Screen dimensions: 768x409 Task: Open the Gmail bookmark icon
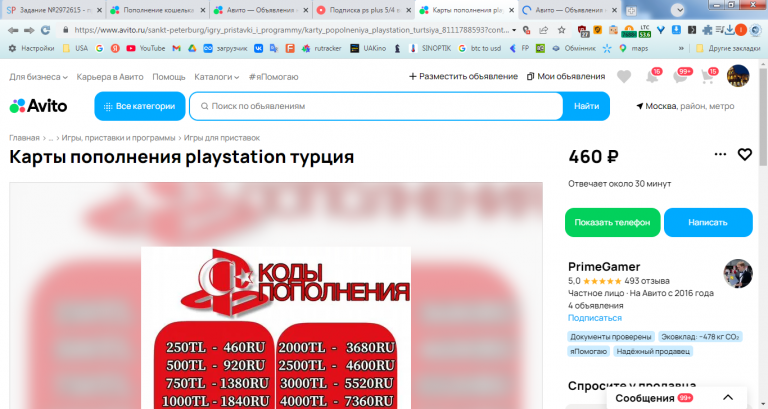(176, 48)
